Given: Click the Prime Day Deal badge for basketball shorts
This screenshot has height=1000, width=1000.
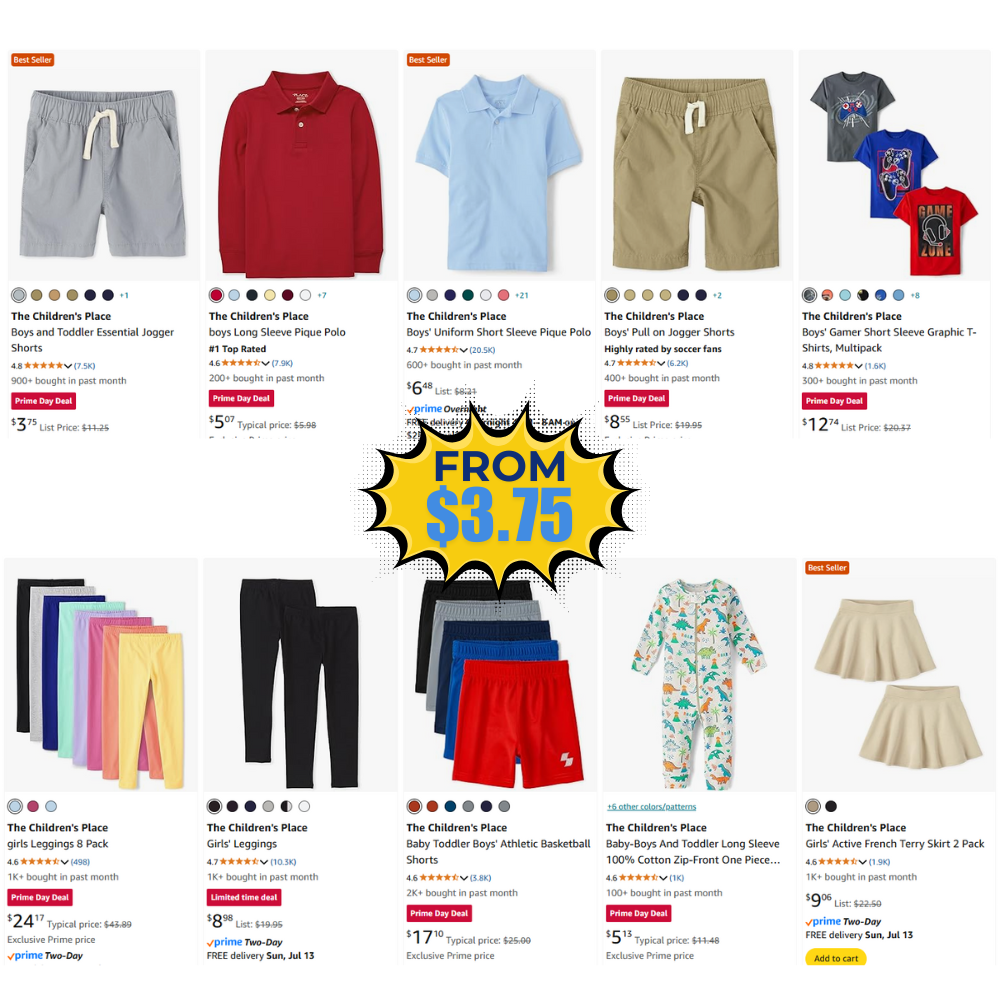Looking at the screenshot, I should [439, 913].
